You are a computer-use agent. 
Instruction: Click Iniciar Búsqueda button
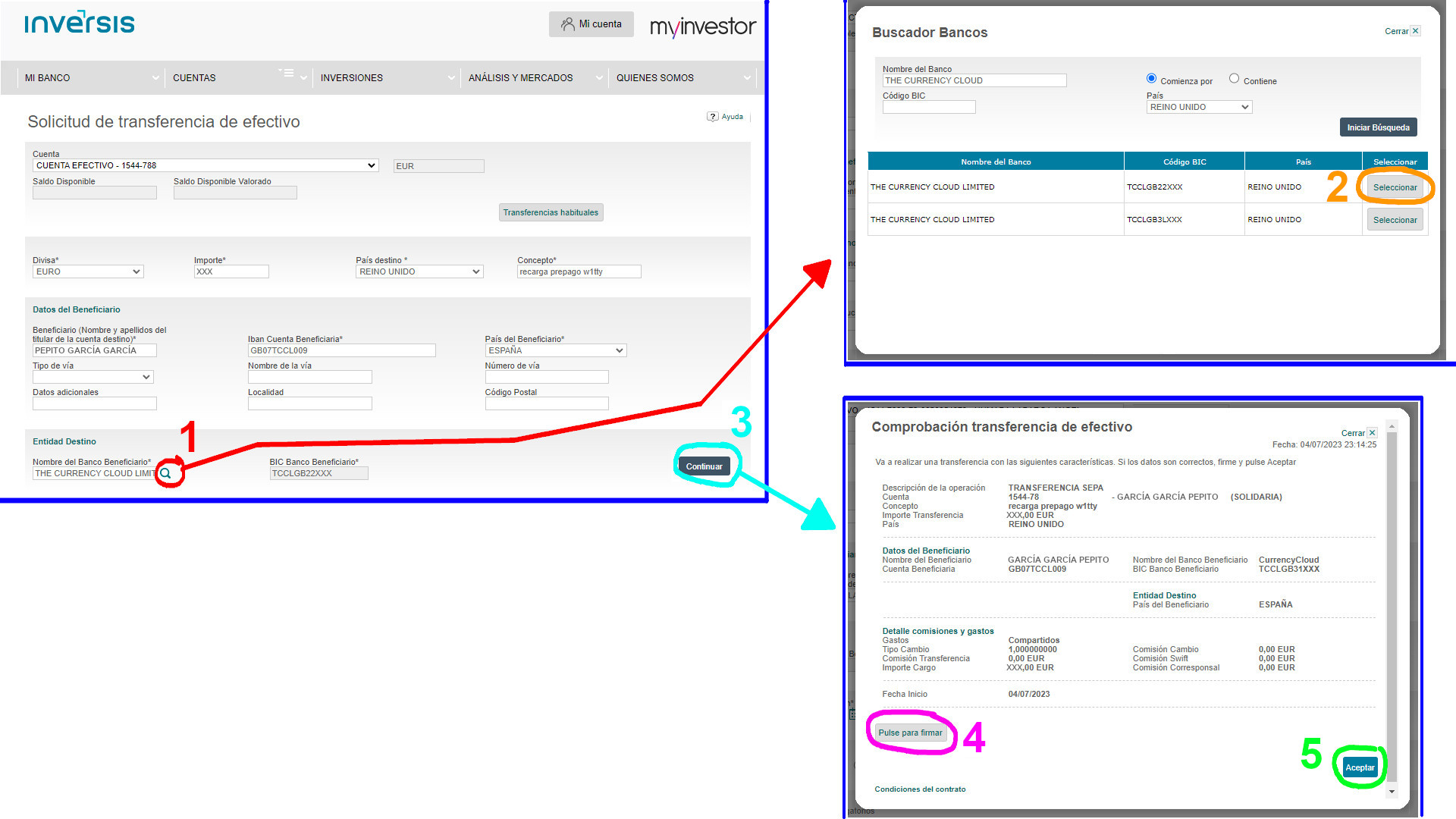pyautogui.click(x=1378, y=127)
